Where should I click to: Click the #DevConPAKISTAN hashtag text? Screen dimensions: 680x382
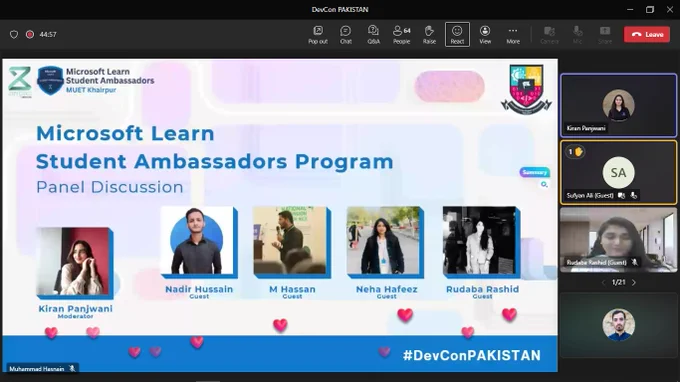pos(471,356)
